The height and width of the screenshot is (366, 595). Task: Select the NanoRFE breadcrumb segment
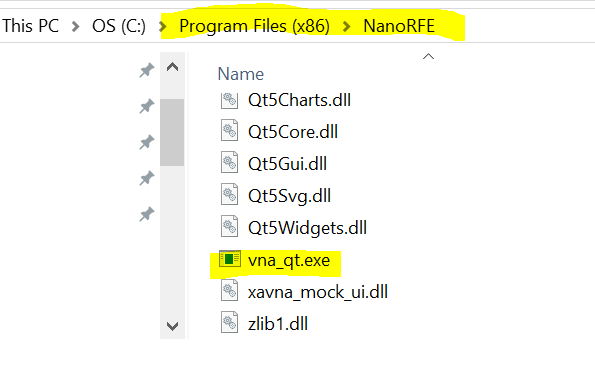399,26
